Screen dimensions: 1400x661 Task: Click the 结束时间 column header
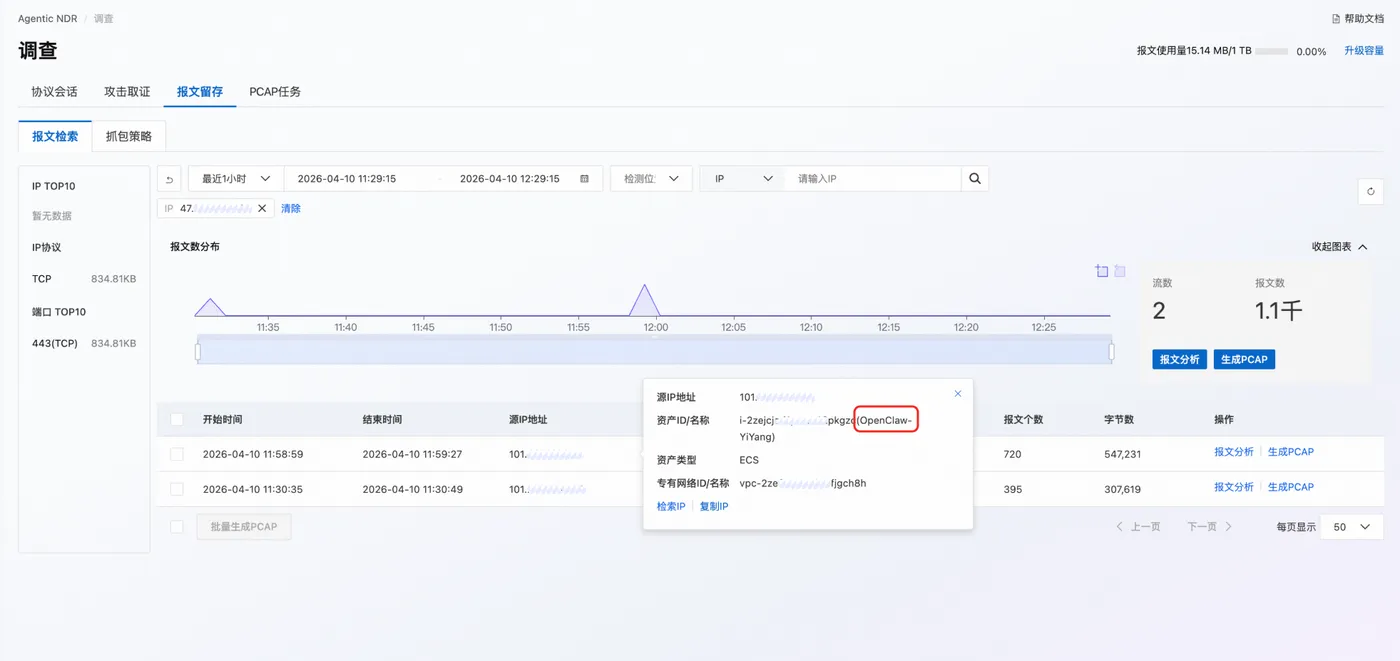click(x=382, y=420)
